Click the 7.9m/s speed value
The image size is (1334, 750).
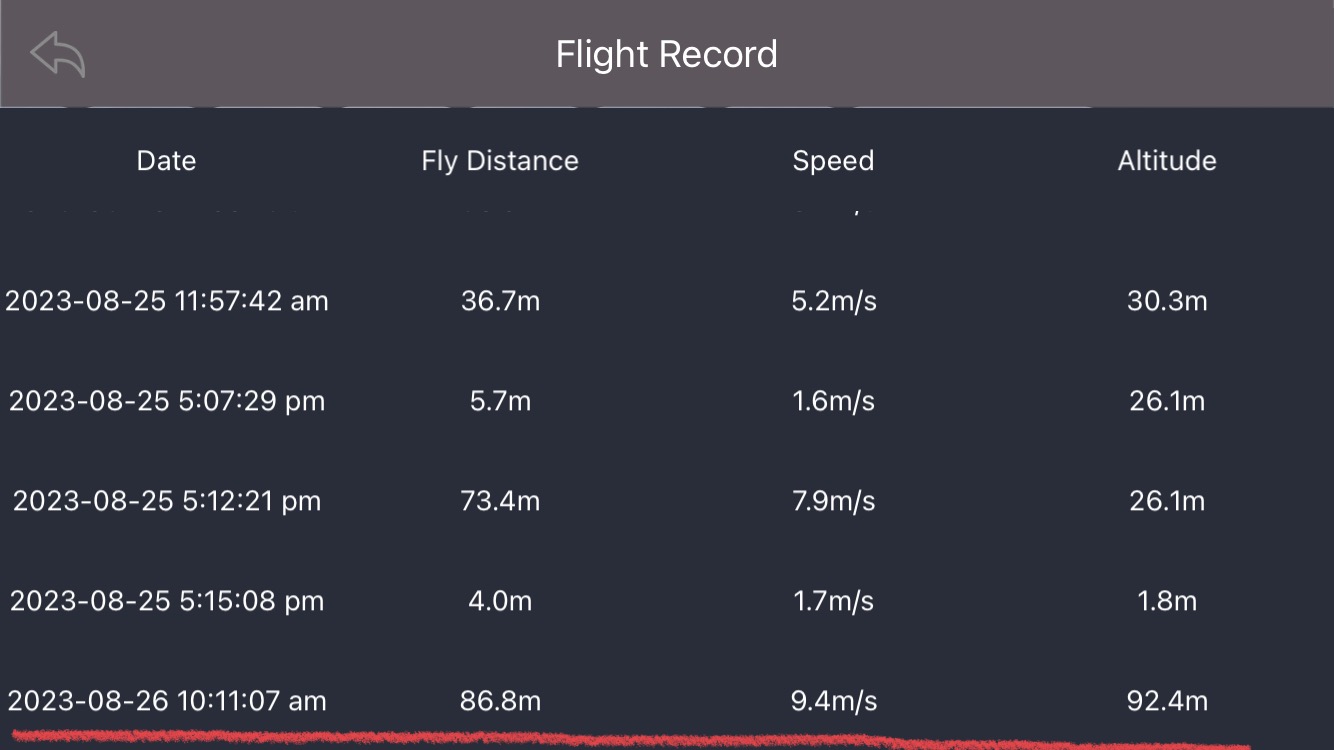pyautogui.click(x=833, y=501)
